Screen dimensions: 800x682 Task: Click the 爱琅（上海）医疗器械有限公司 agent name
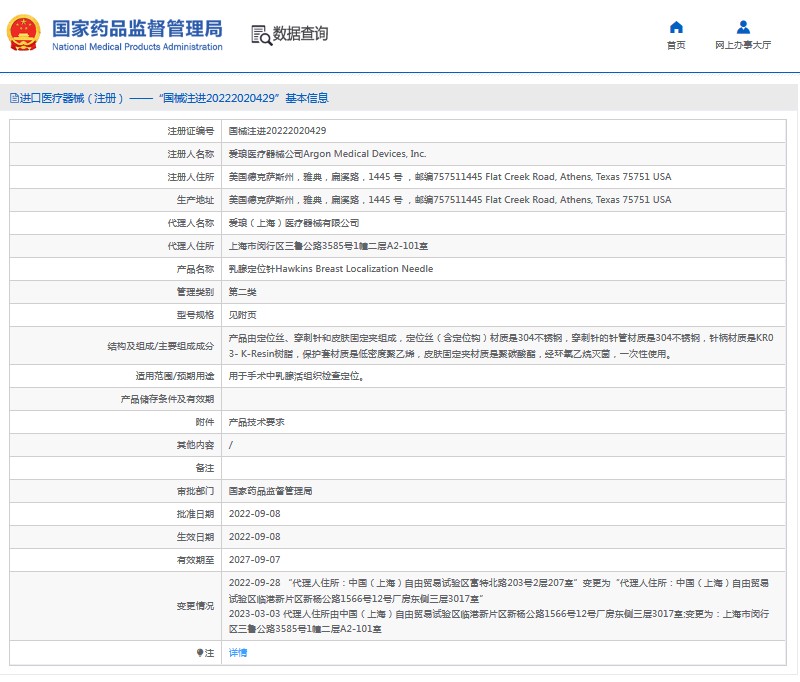coord(293,223)
